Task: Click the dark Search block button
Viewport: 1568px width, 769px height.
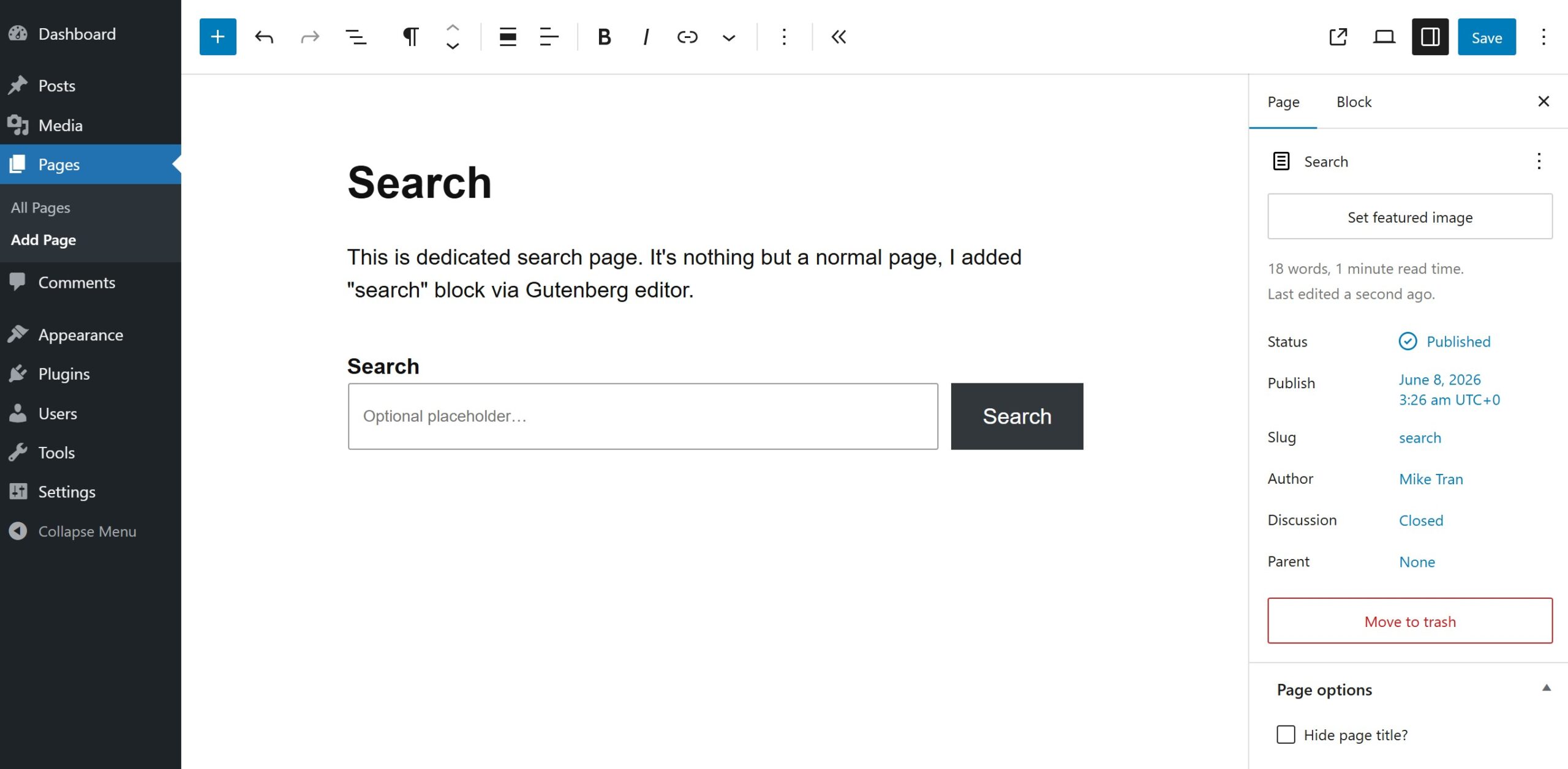Action: (x=1017, y=416)
